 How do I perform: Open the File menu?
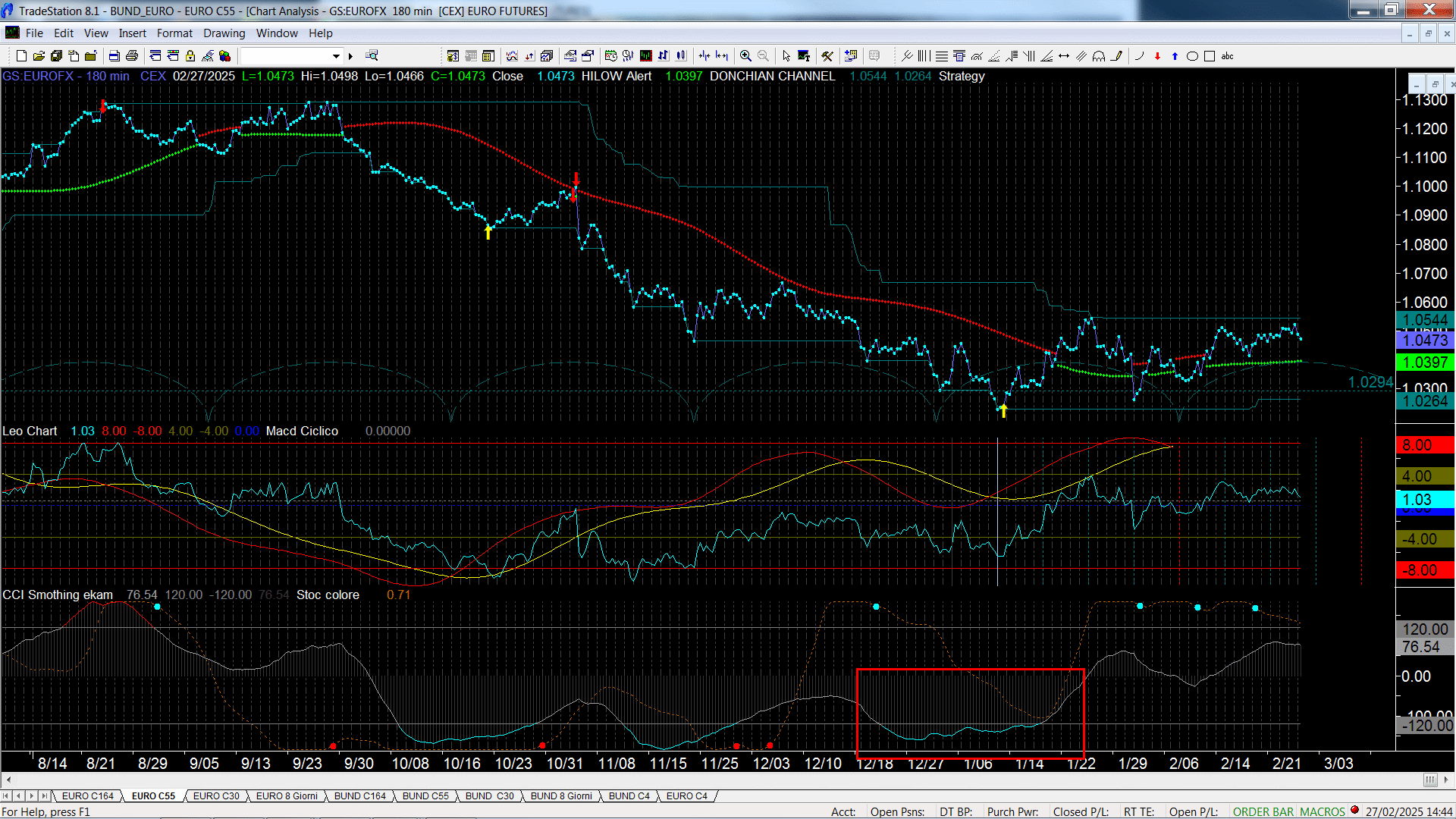(34, 33)
